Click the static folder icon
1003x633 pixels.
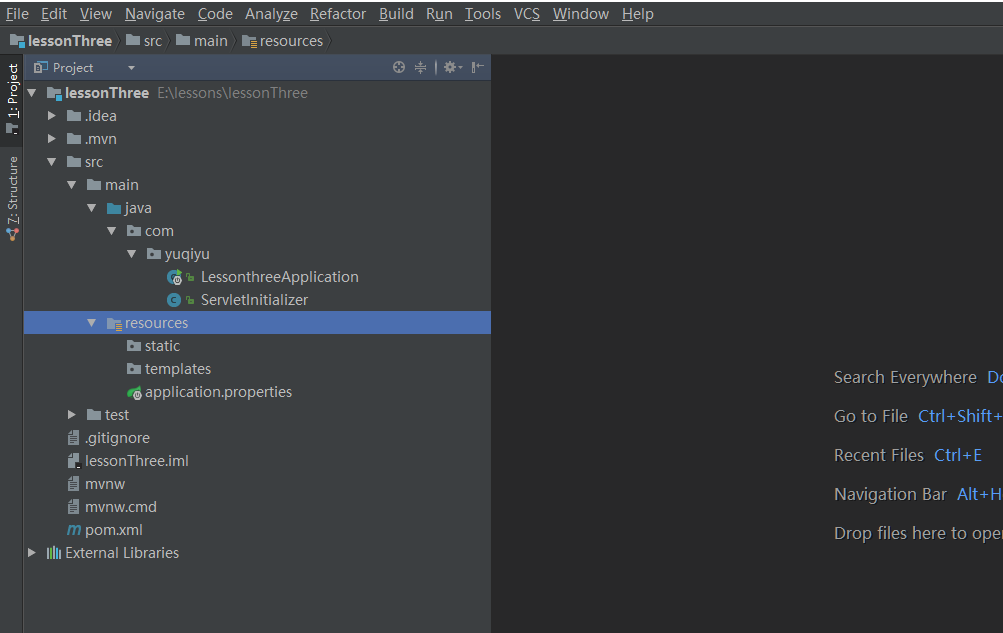click(134, 346)
